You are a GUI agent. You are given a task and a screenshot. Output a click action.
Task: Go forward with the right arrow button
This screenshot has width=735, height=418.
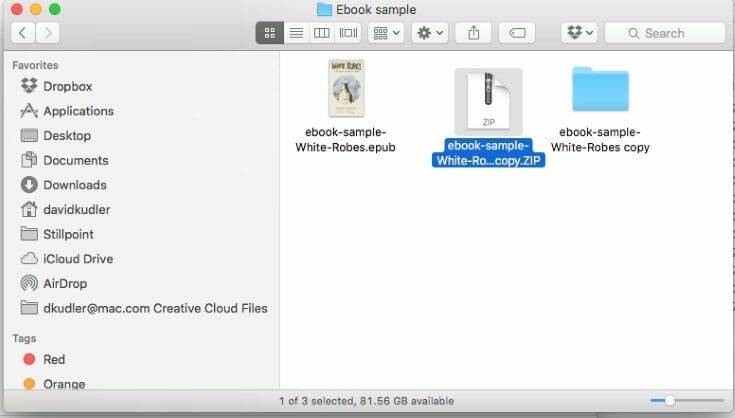(46, 33)
